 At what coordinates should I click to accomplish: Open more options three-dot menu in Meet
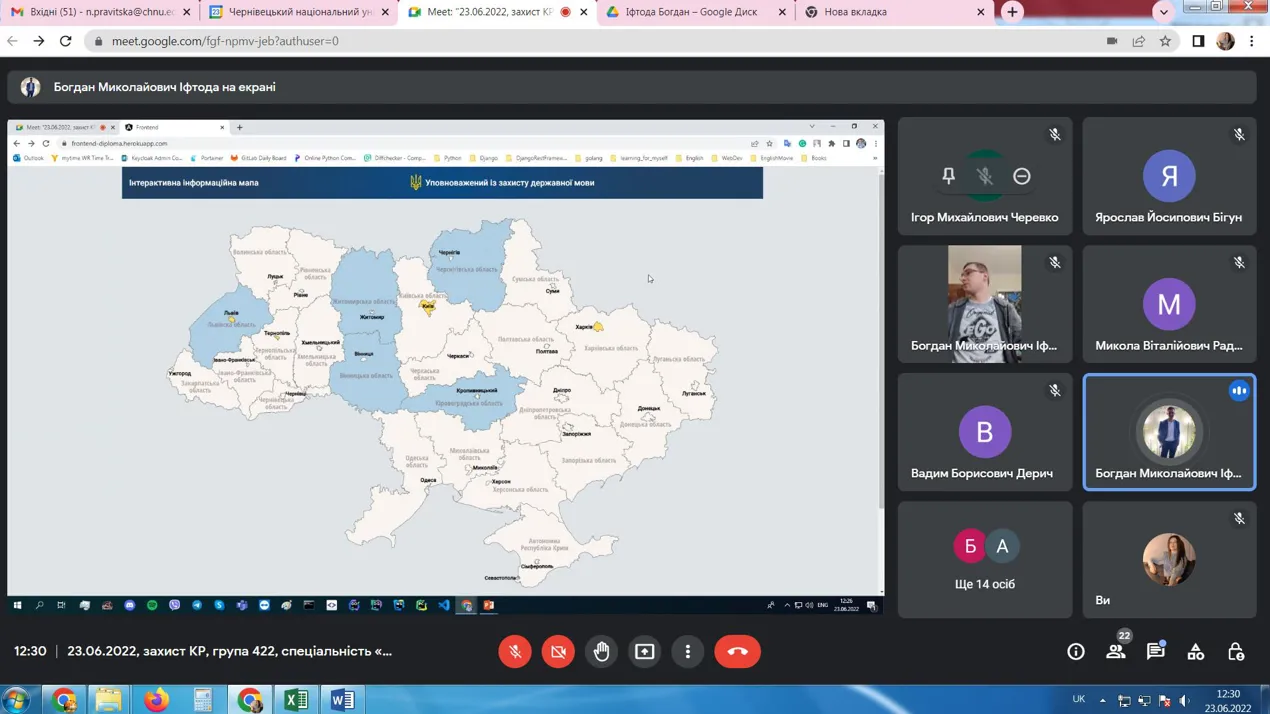click(688, 652)
